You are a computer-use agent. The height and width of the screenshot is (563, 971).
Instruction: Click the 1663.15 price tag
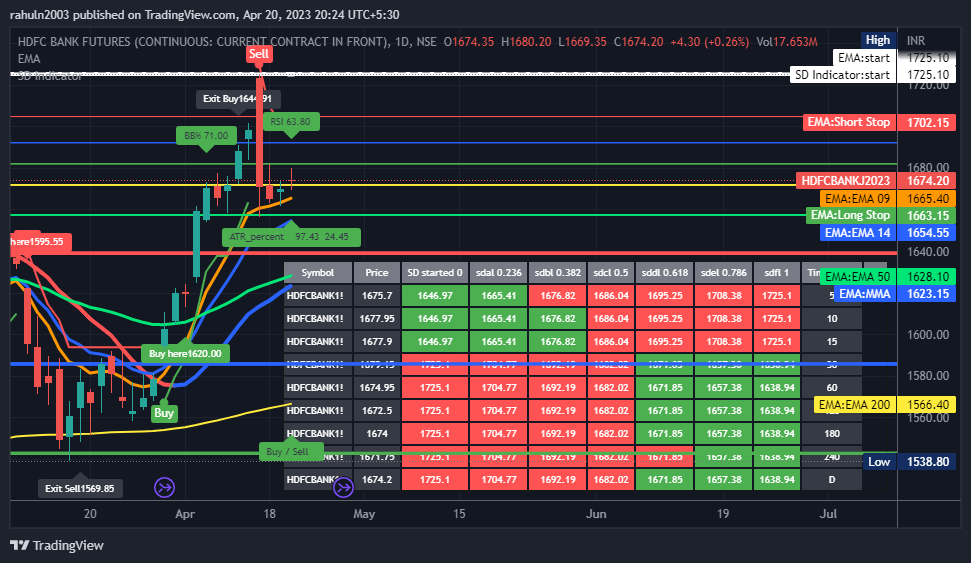(x=927, y=215)
